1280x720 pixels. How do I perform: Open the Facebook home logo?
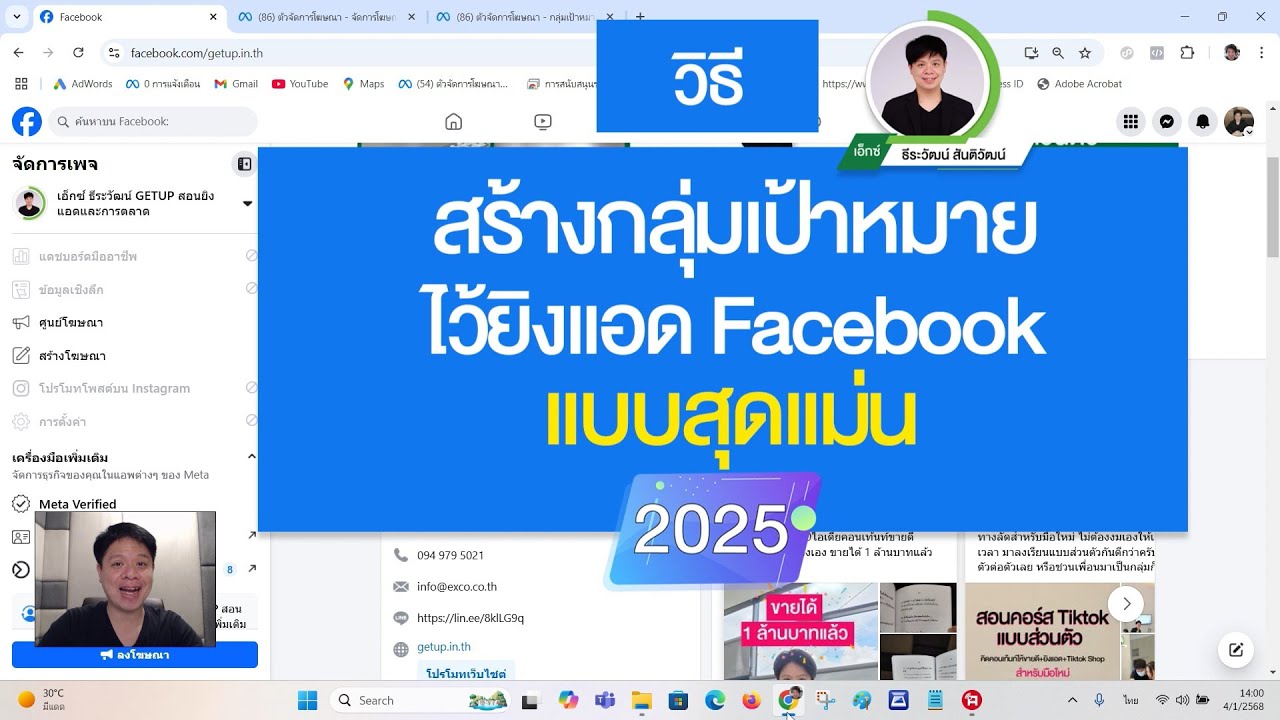(x=27, y=122)
